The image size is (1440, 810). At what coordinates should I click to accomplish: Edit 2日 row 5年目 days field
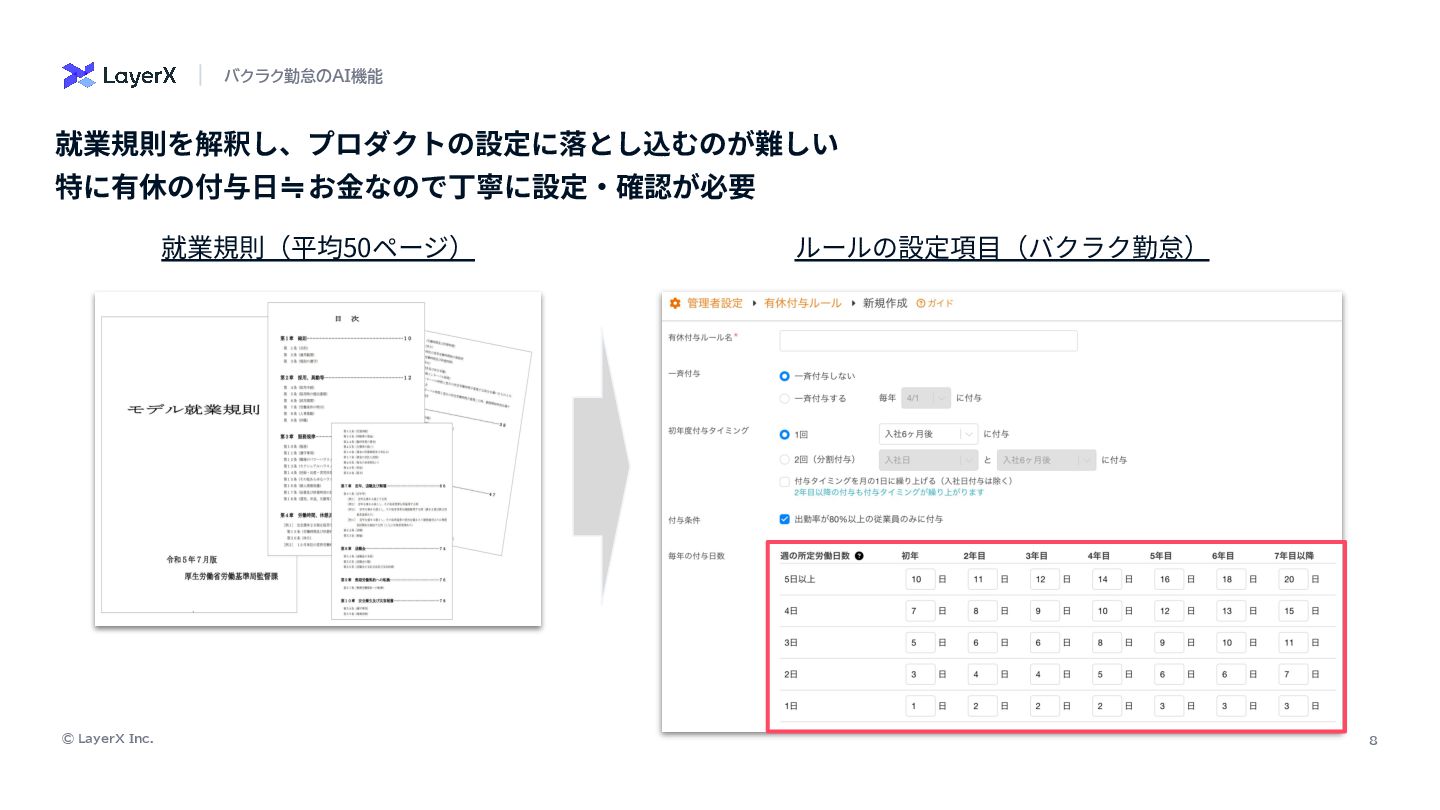click(1168, 674)
